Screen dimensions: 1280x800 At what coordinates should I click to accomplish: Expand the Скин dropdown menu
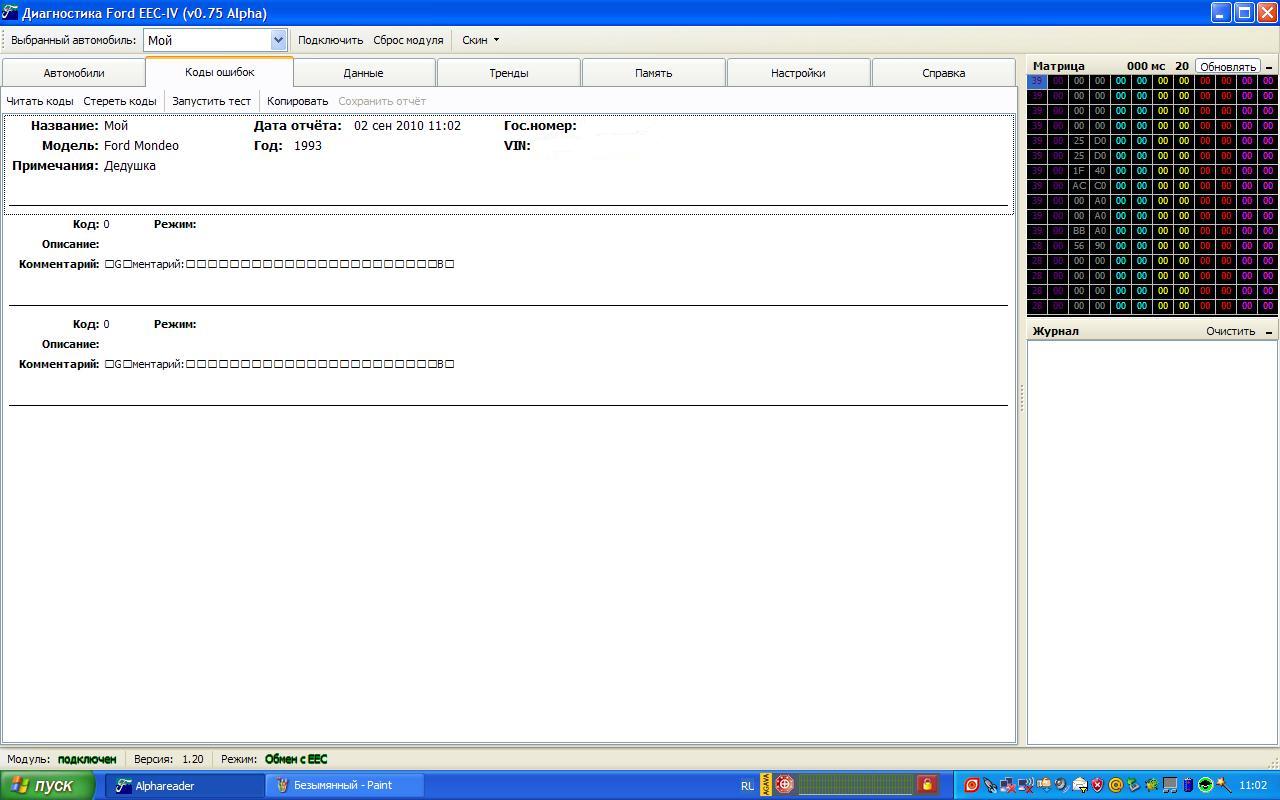click(481, 40)
